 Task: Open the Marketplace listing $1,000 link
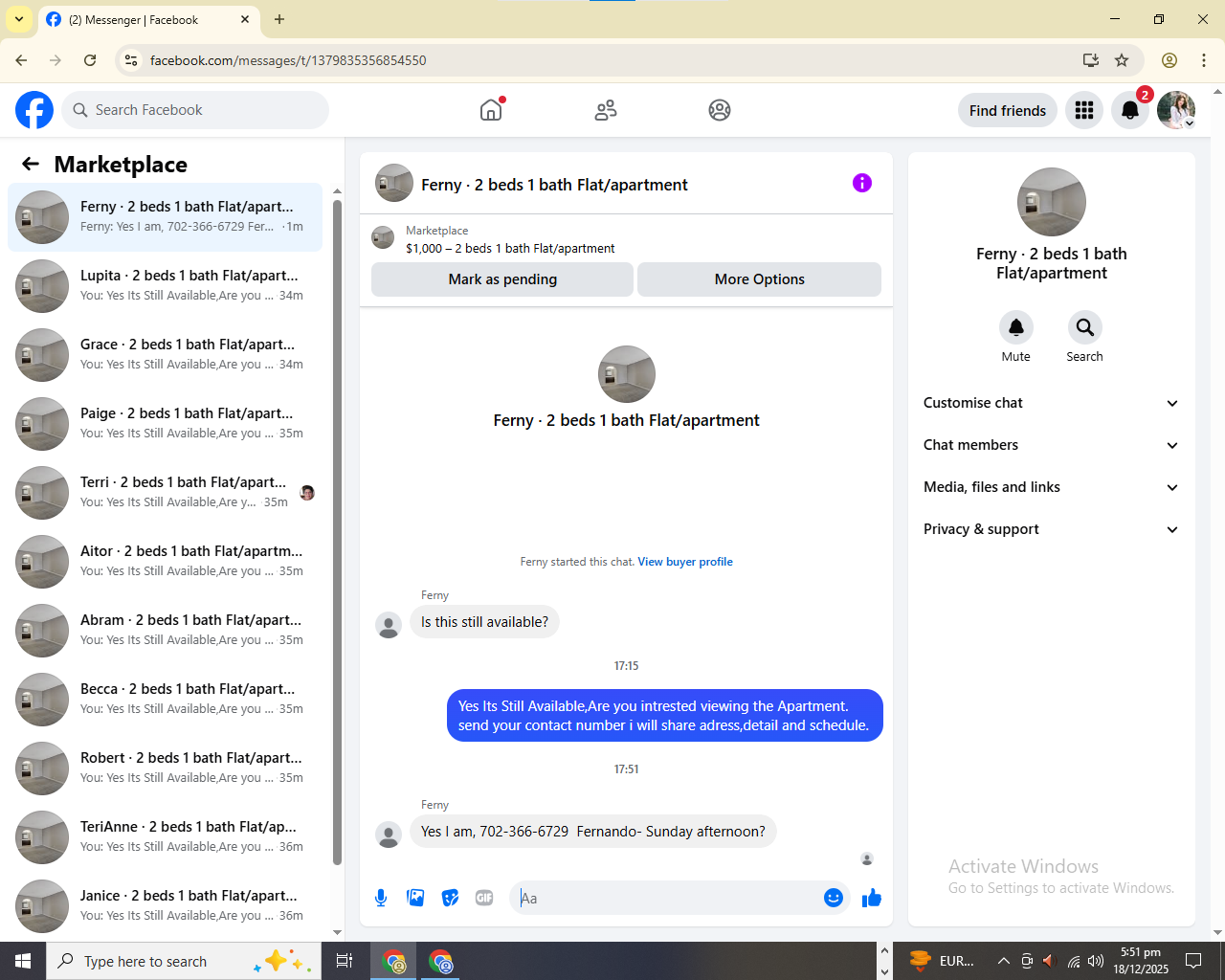pos(510,248)
